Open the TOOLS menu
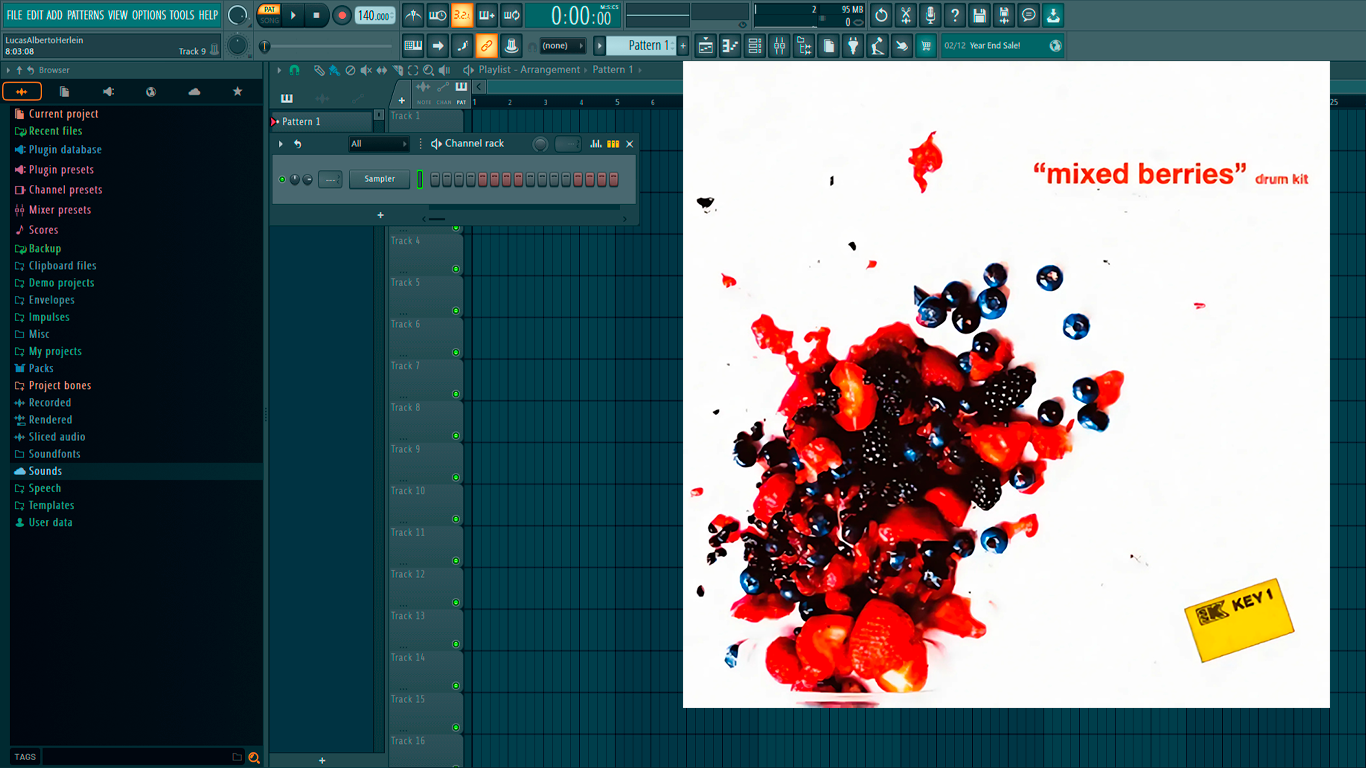The height and width of the screenshot is (768, 1366). tap(182, 15)
